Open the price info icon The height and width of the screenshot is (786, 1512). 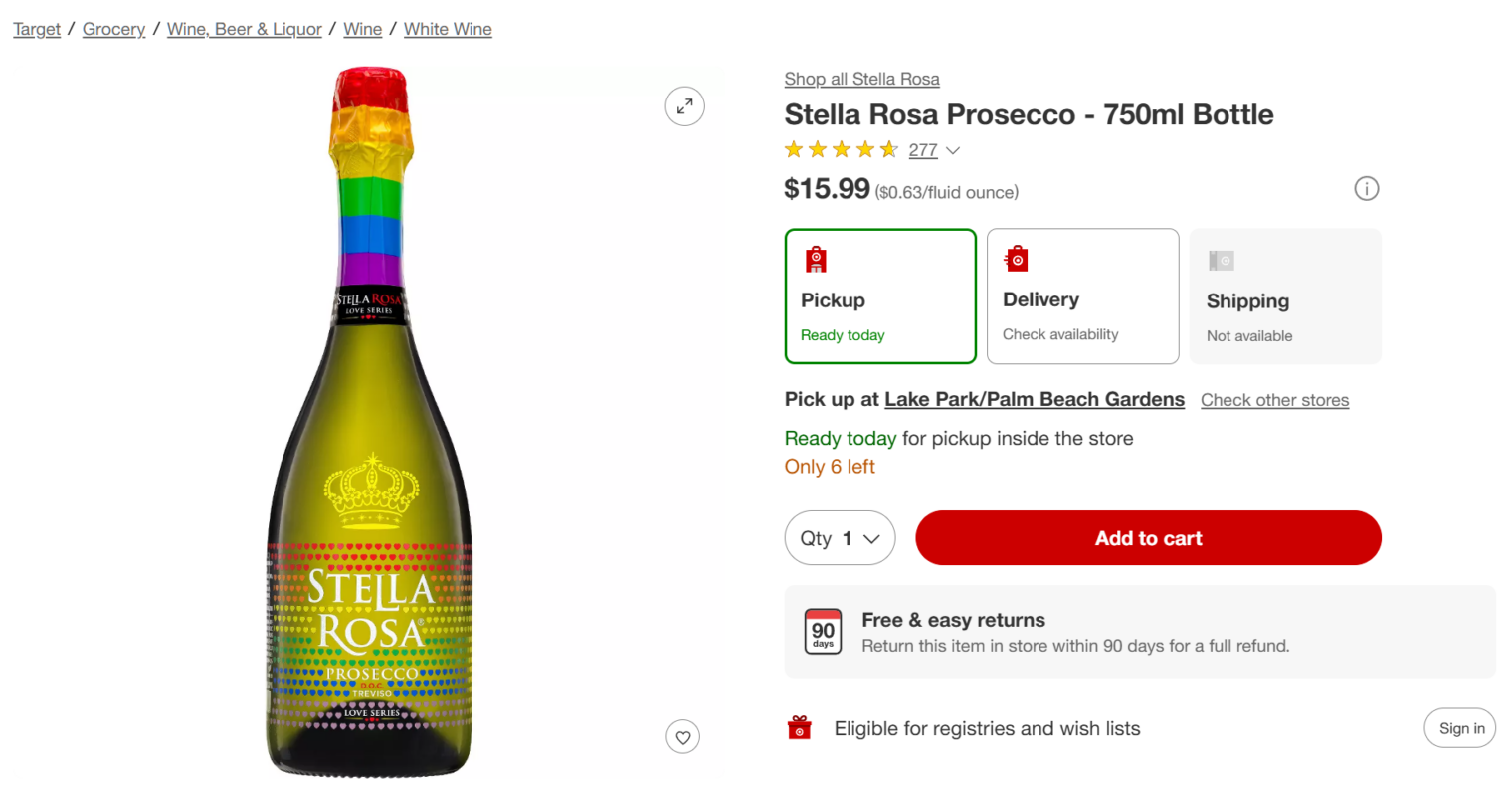tap(1367, 189)
